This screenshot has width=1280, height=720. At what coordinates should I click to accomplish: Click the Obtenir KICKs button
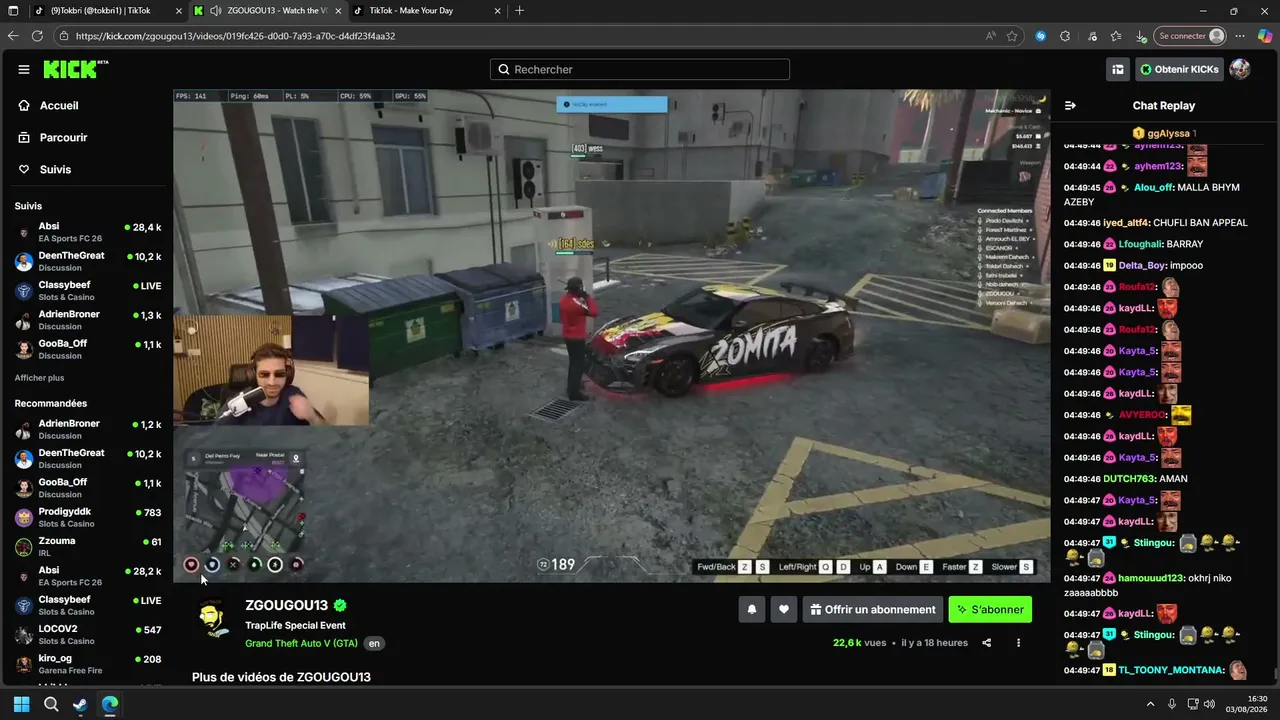[1179, 69]
